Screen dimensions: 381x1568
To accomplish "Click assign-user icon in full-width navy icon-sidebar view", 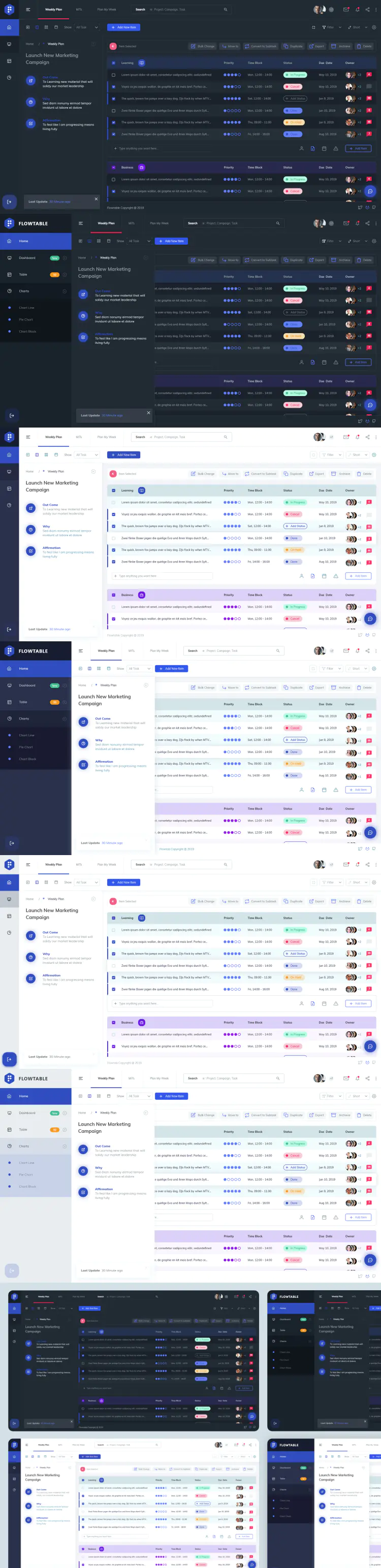I will click(x=301, y=576).
